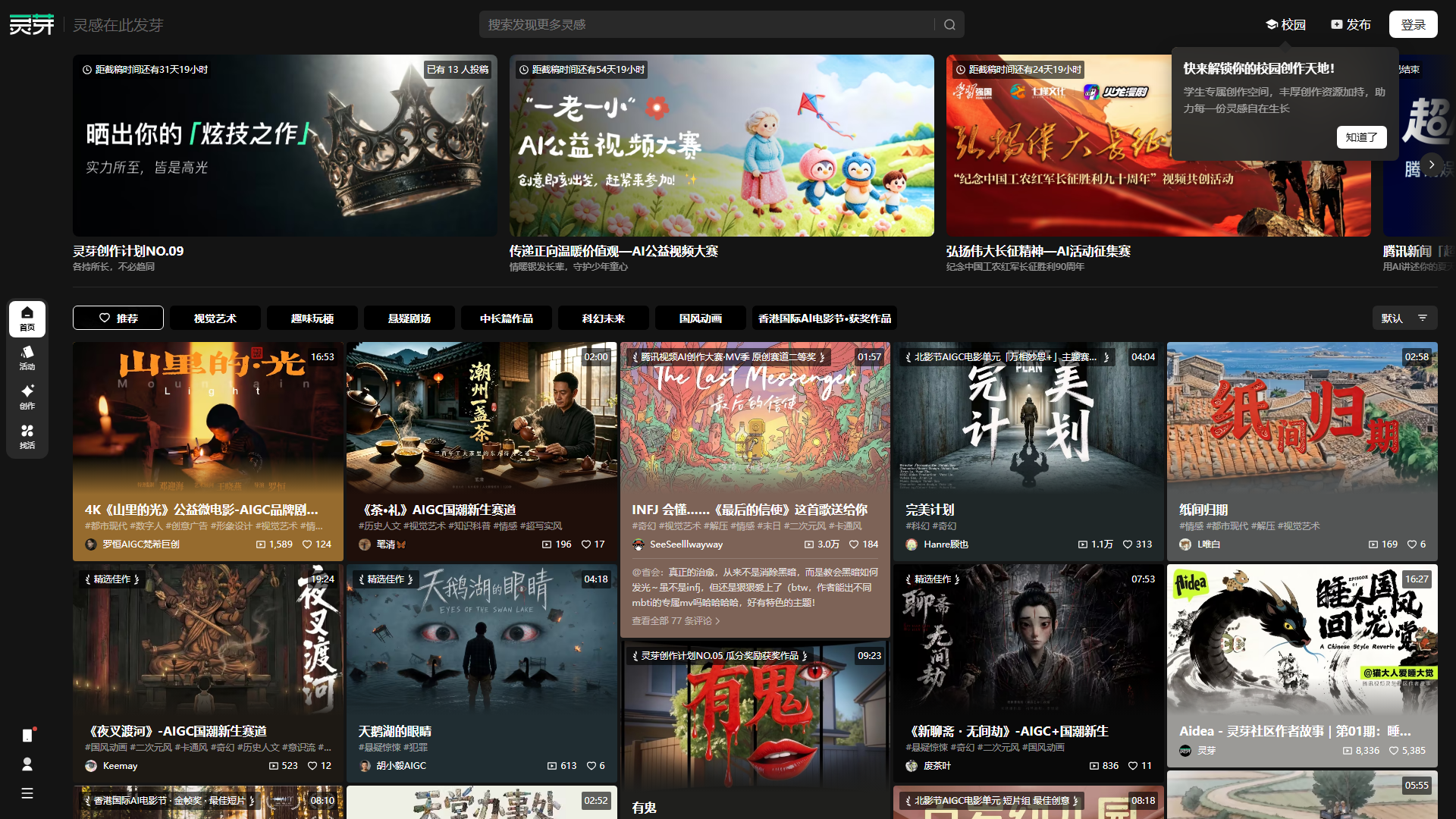Dismiss the campus tip with 知道了

coord(1361,137)
